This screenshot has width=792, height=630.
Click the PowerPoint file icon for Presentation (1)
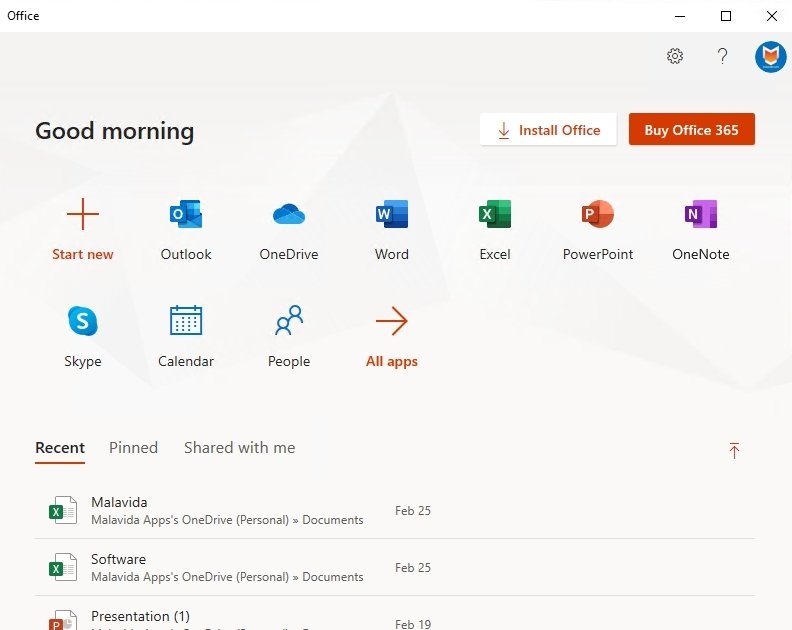tap(63, 620)
